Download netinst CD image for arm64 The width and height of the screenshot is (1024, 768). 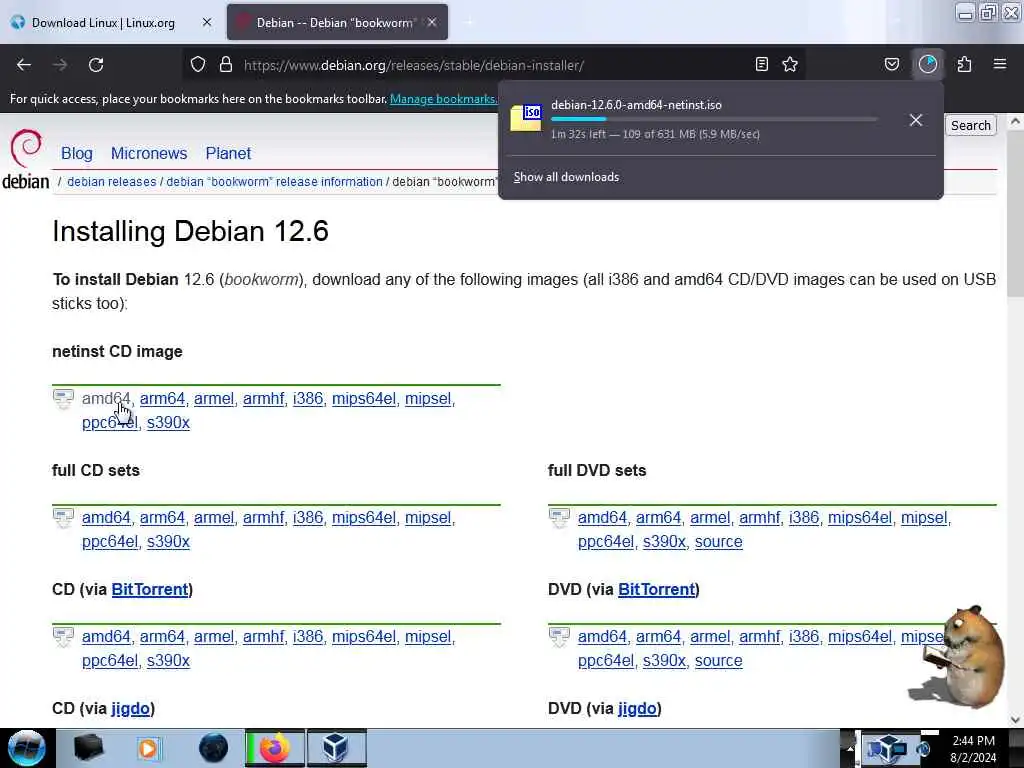[162, 398]
